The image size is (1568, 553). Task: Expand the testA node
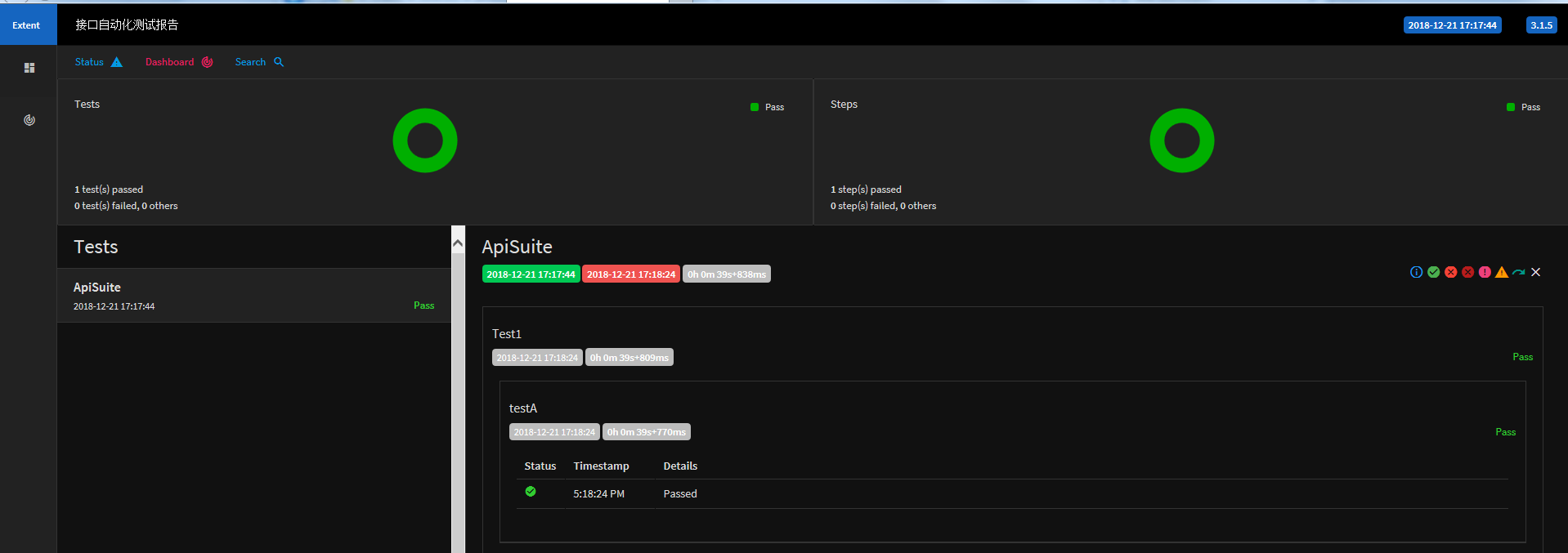pyautogui.click(x=523, y=408)
